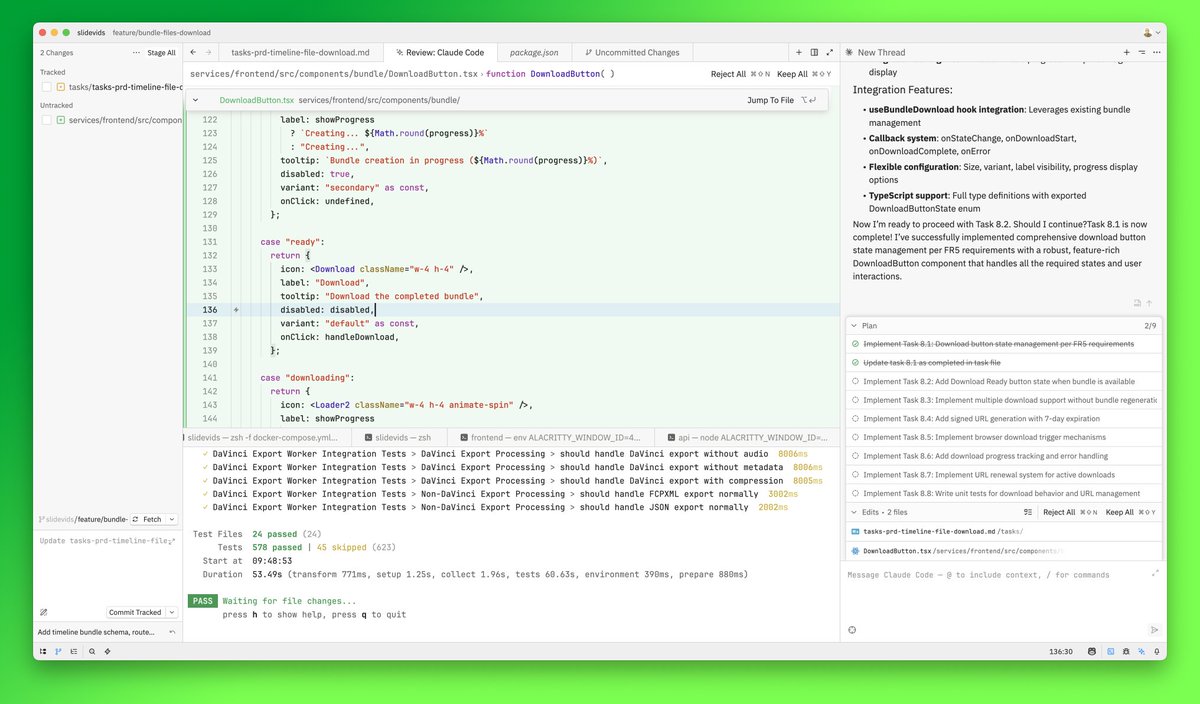The height and width of the screenshot is (704, 1200).
Task: Open the git panel more-options ellipsis menu
Action: pyautogui.click(x=137, y=52)
